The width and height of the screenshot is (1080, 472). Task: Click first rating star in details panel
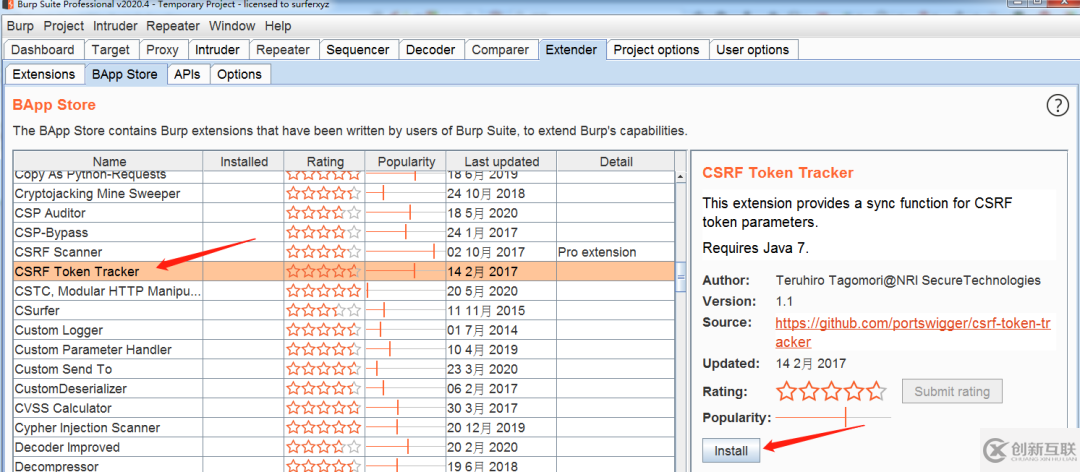tap(786, 391)
